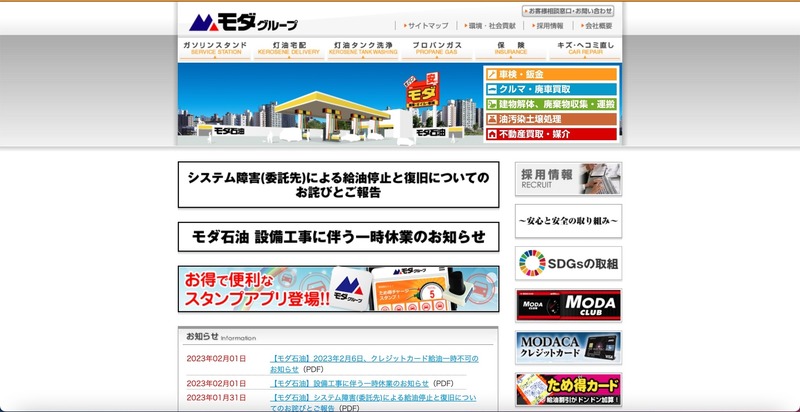Click the blue クルマ・廃車買取 button

click(551, 89)
